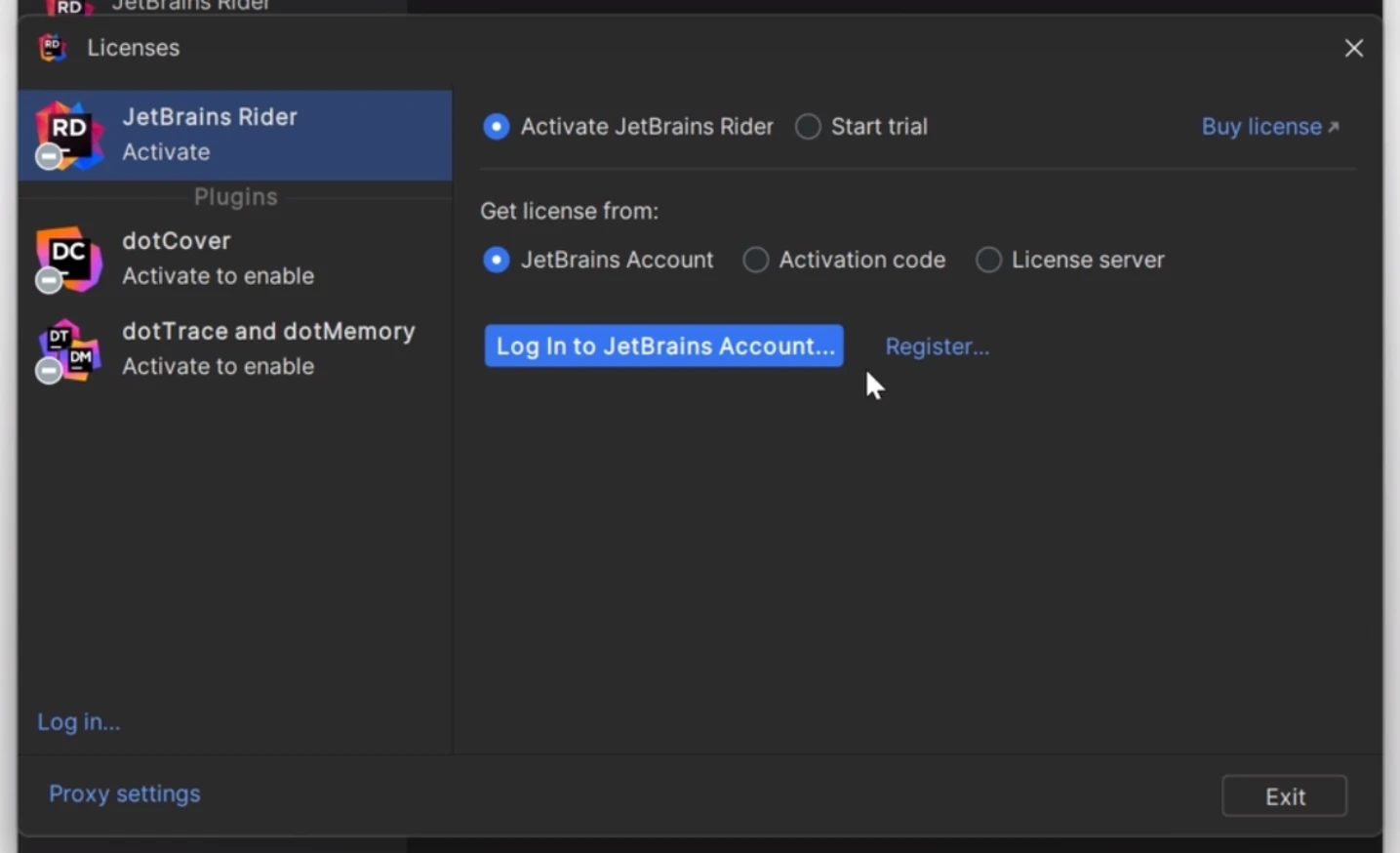This screenshot has width=1400, height=853.
Task: Click the dotTrace and dotMemory plugin icon
Action: [68, 350]
